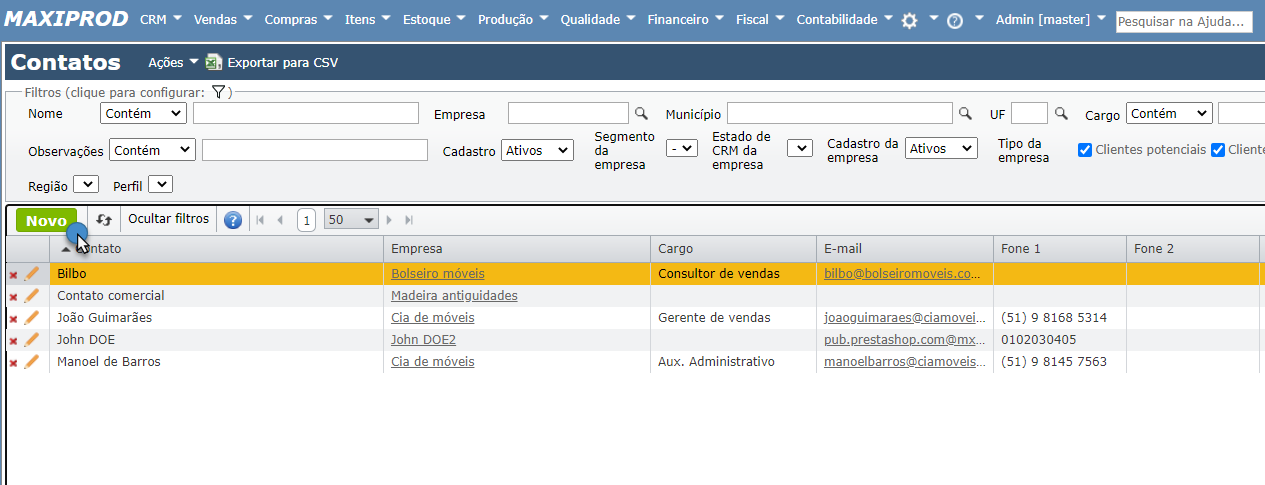
Task: Click page number 1 in pager
Action: point(306,220)
